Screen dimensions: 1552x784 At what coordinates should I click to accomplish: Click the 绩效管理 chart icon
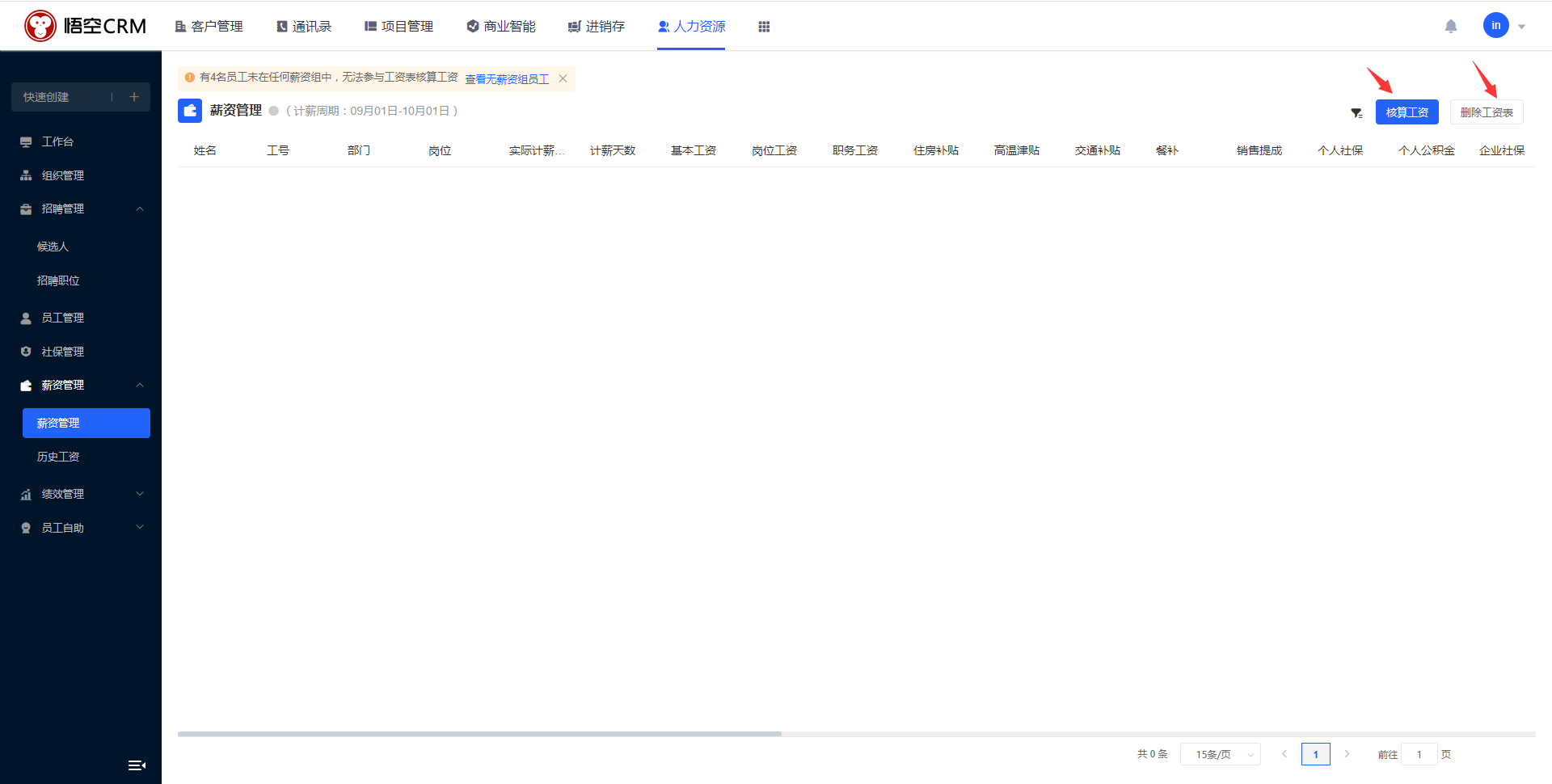(26, 494)
